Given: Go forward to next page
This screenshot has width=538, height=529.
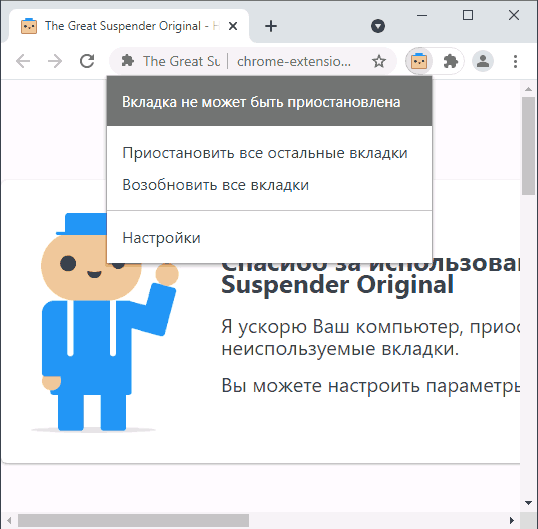Looking at the screenshot, I should click(55, 61).
